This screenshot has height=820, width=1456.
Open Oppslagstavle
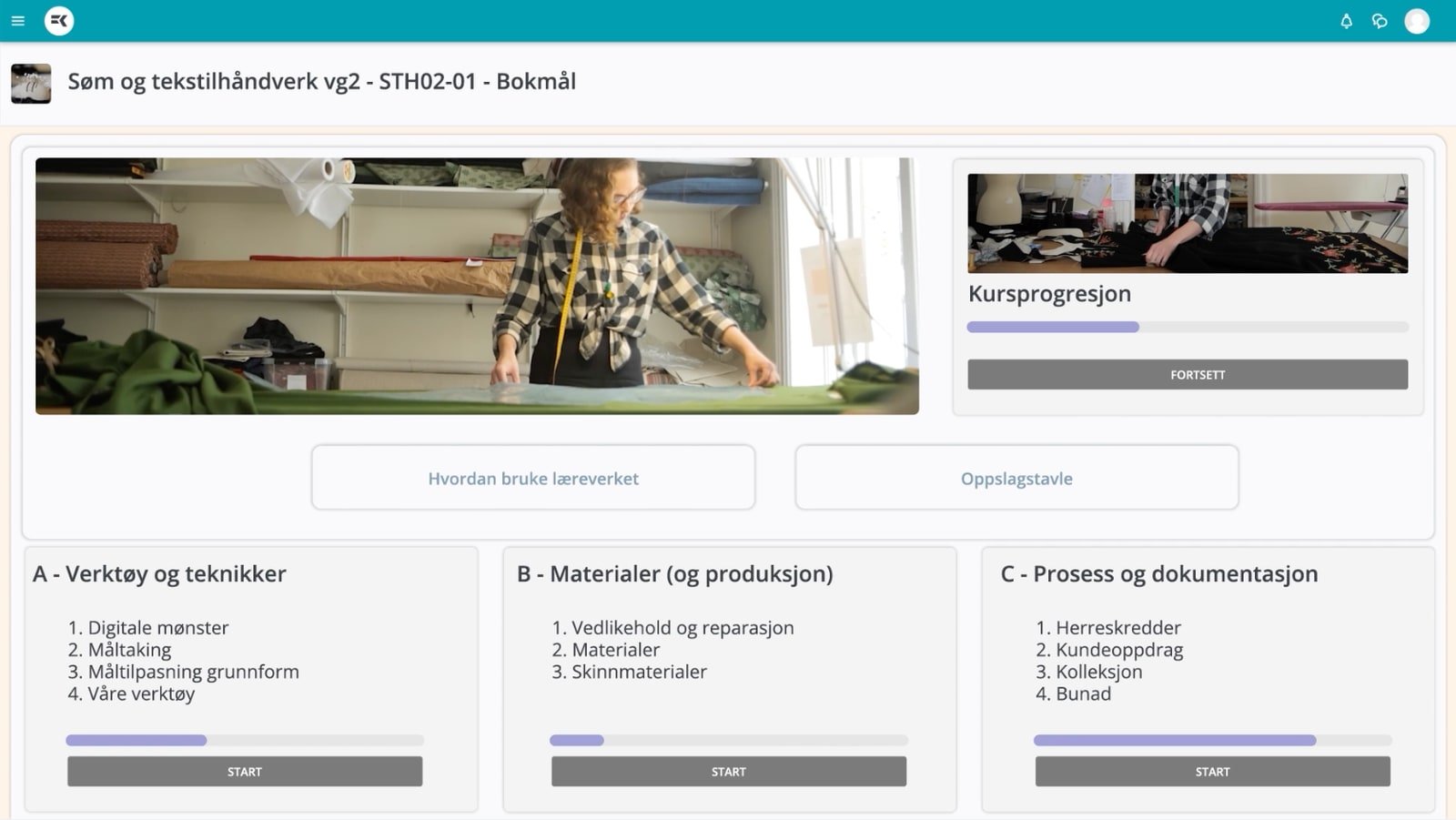1016,478
